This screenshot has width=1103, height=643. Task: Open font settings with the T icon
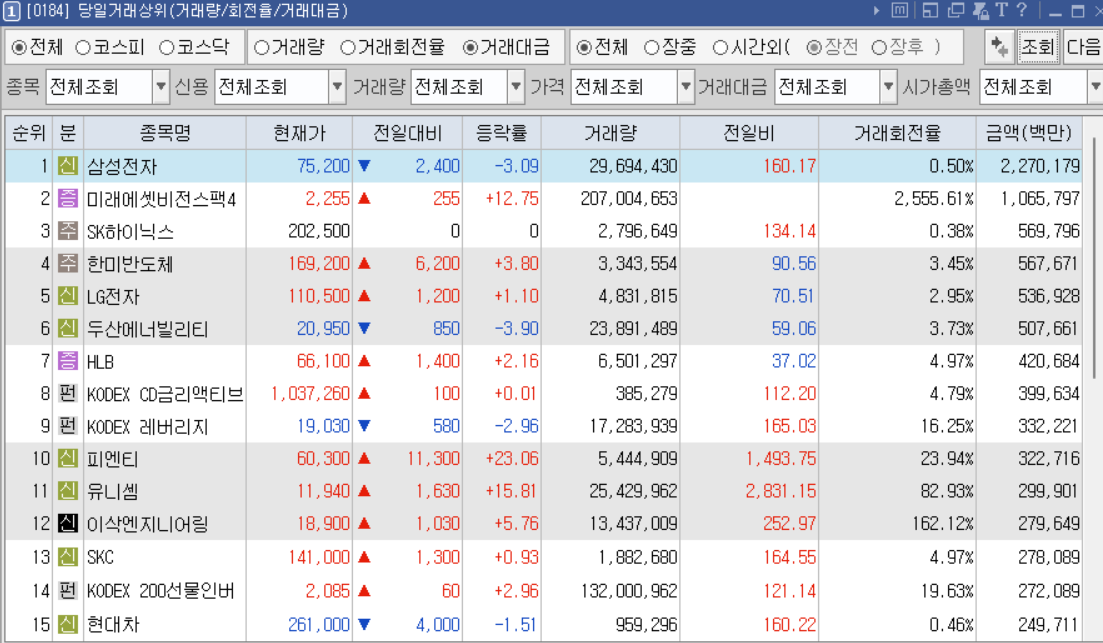(1002, 10)
